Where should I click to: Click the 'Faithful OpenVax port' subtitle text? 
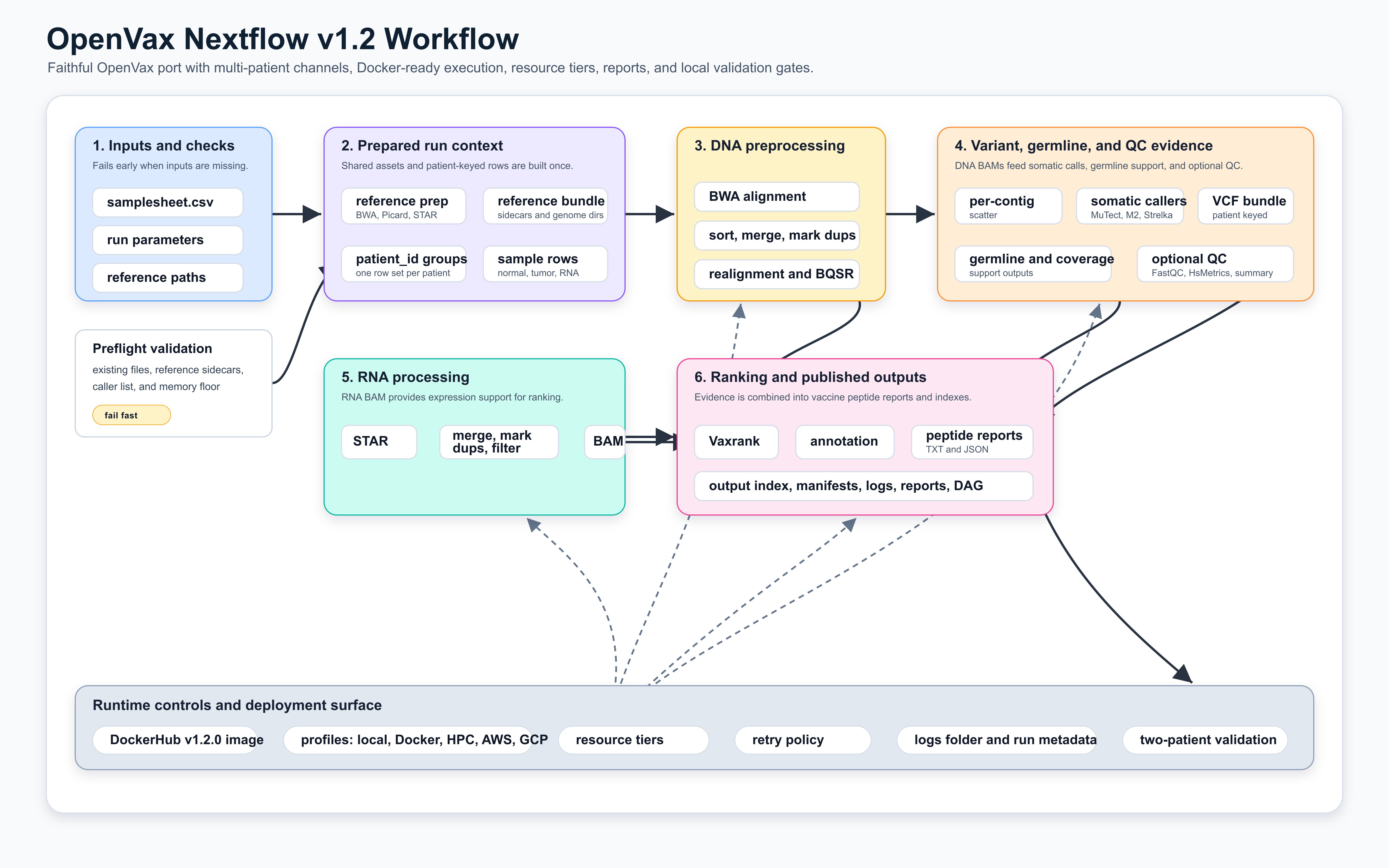431,68
